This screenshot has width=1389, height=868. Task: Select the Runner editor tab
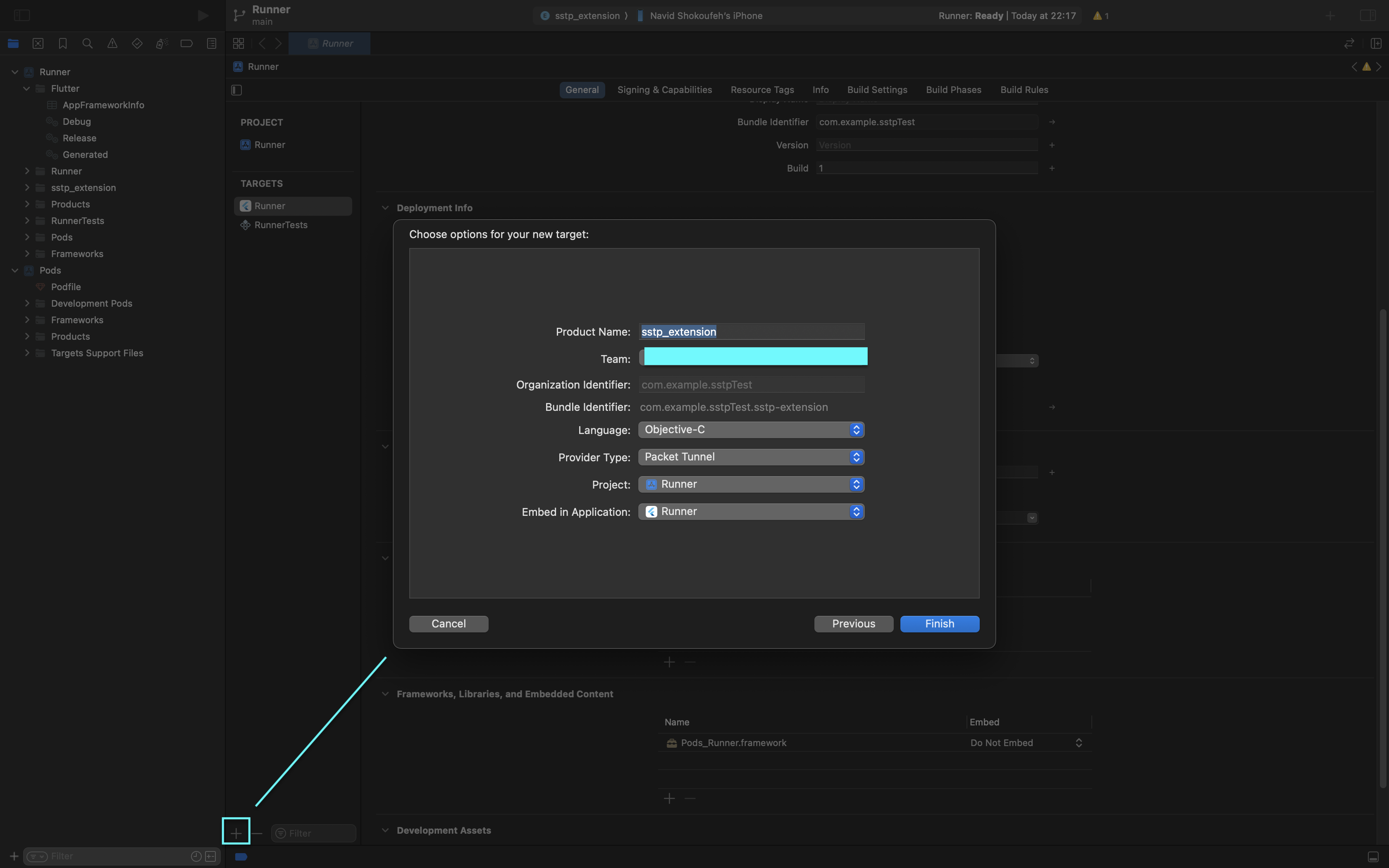click(329, 43)
